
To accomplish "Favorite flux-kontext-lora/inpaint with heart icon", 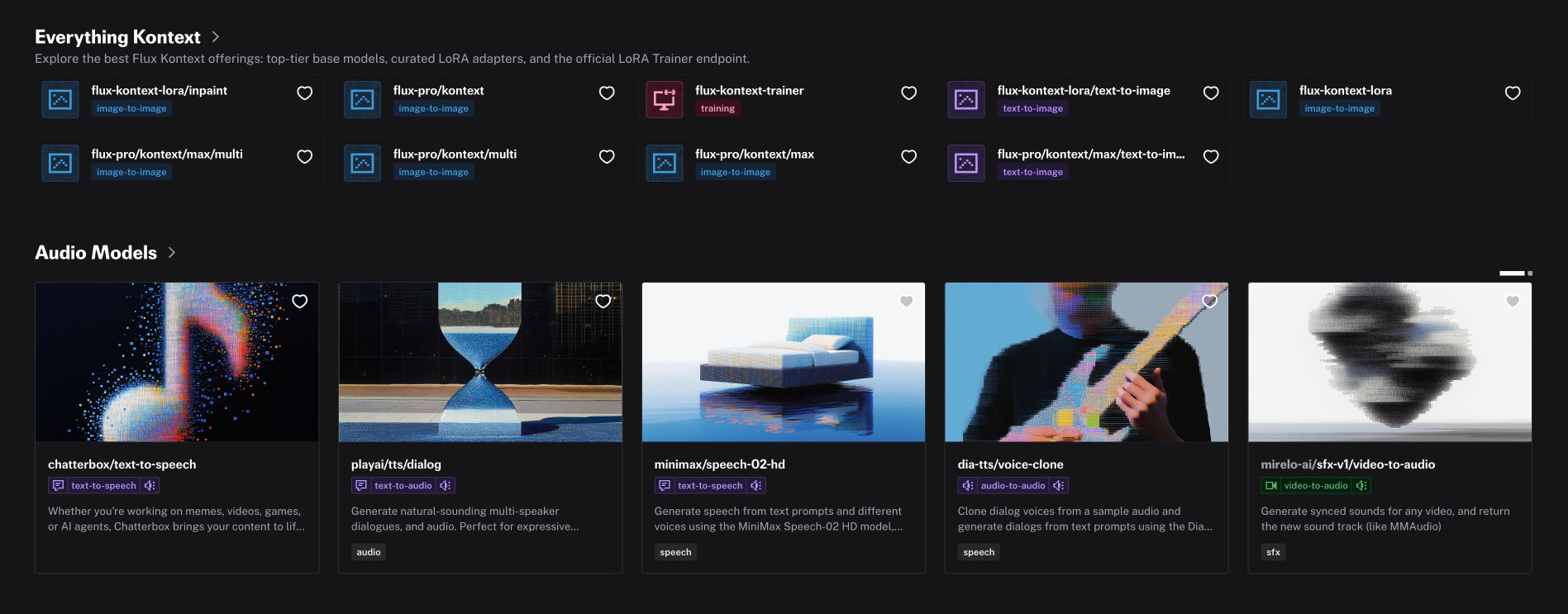I will pos(305,93).
